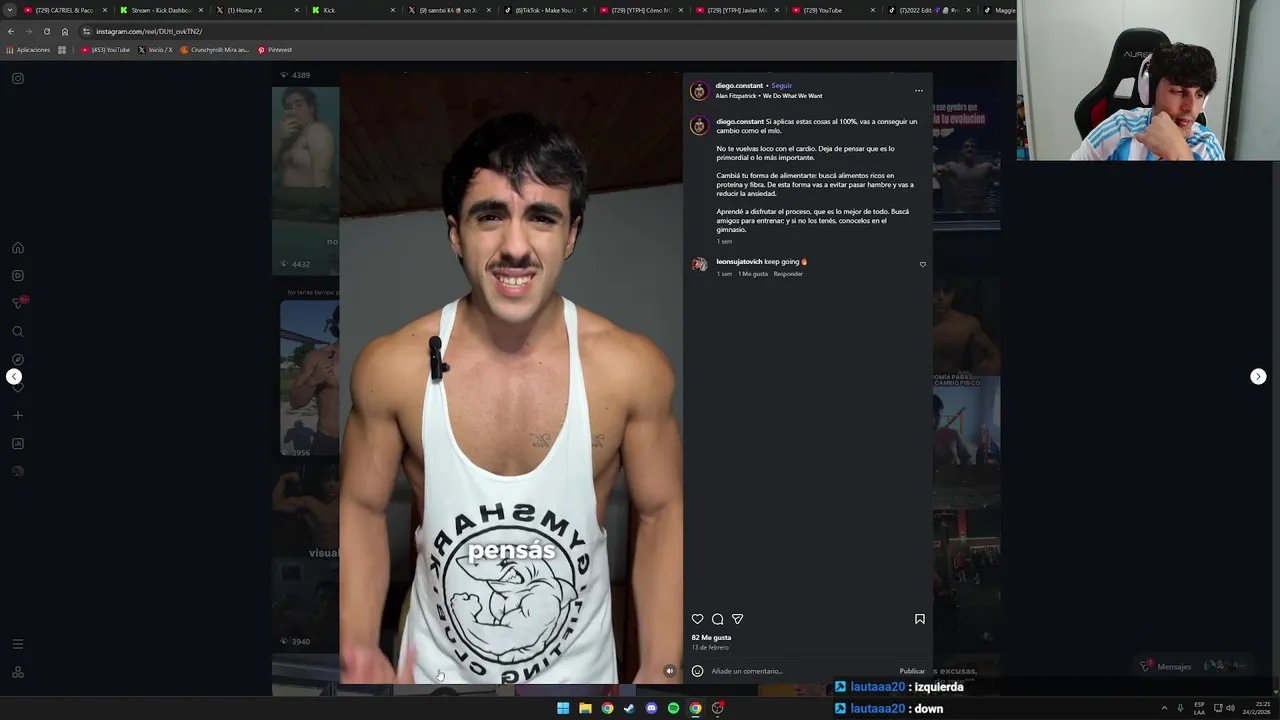The height and width of the screenshot is (720, 1280).
Task: Click the playing reel video
Action: point(511,378)
